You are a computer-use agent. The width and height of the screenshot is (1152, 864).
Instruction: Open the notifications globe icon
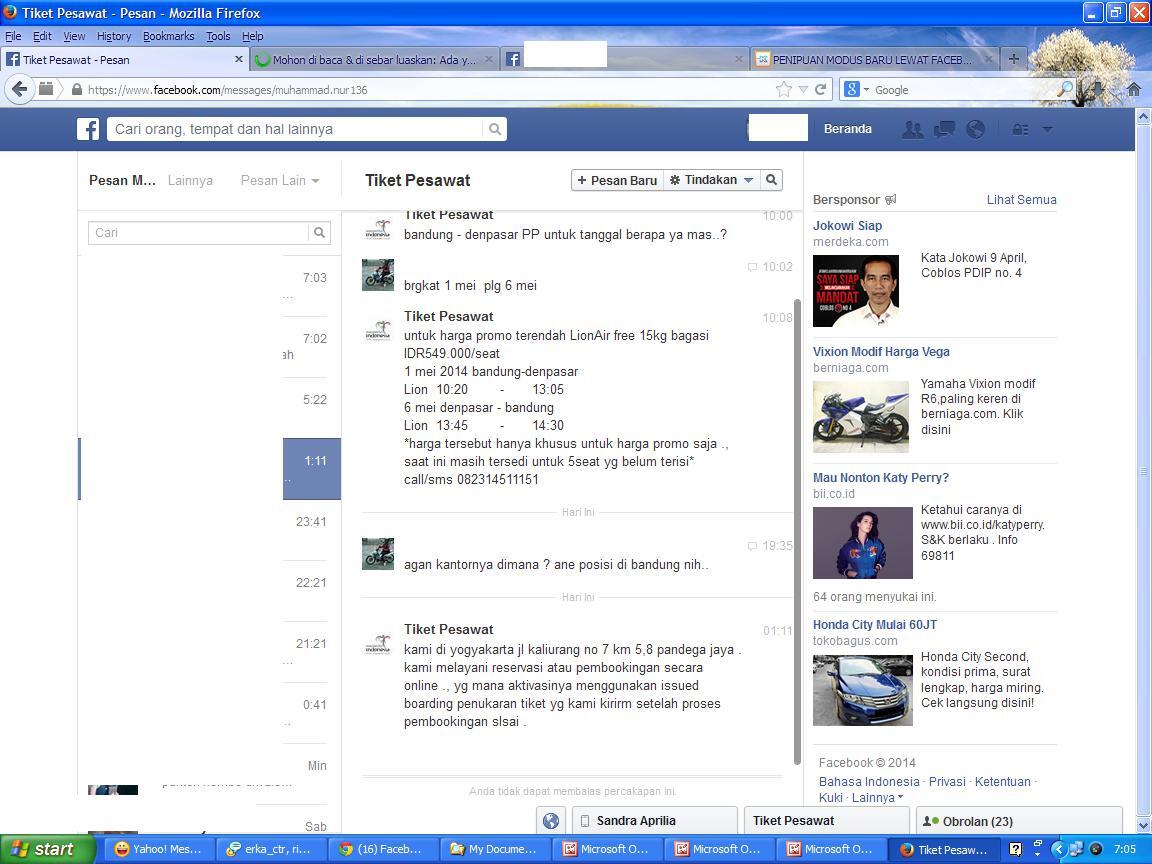click(976, 129)
